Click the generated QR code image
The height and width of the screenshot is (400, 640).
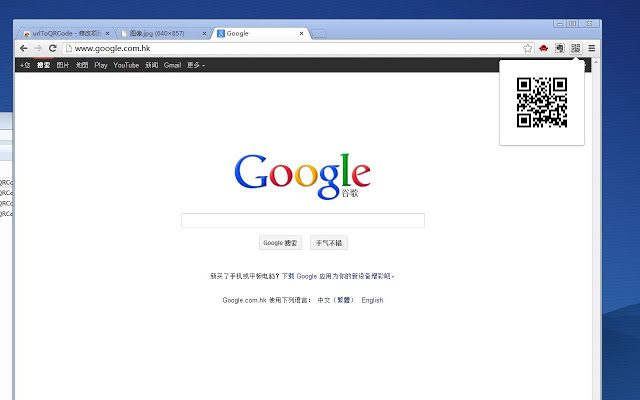tap(542, 102)
